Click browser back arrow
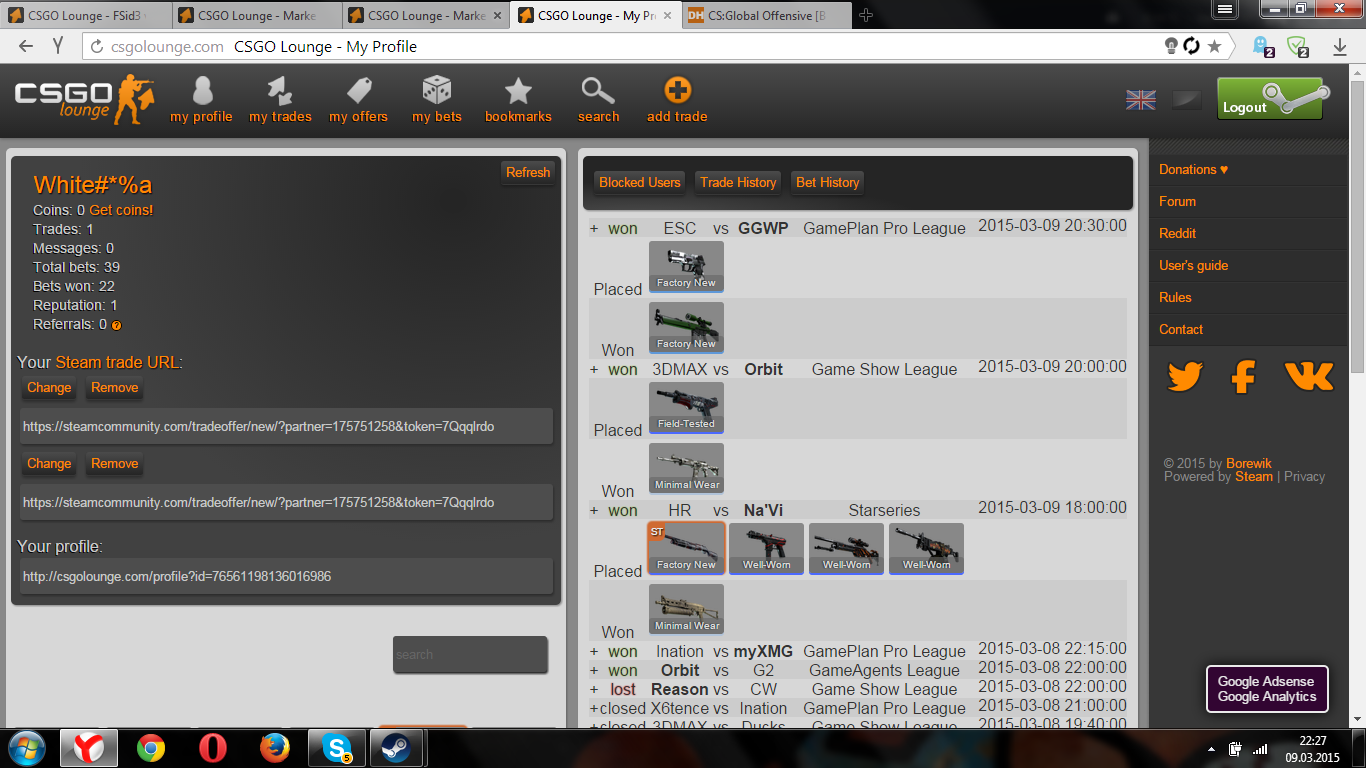 coord(26,46)
